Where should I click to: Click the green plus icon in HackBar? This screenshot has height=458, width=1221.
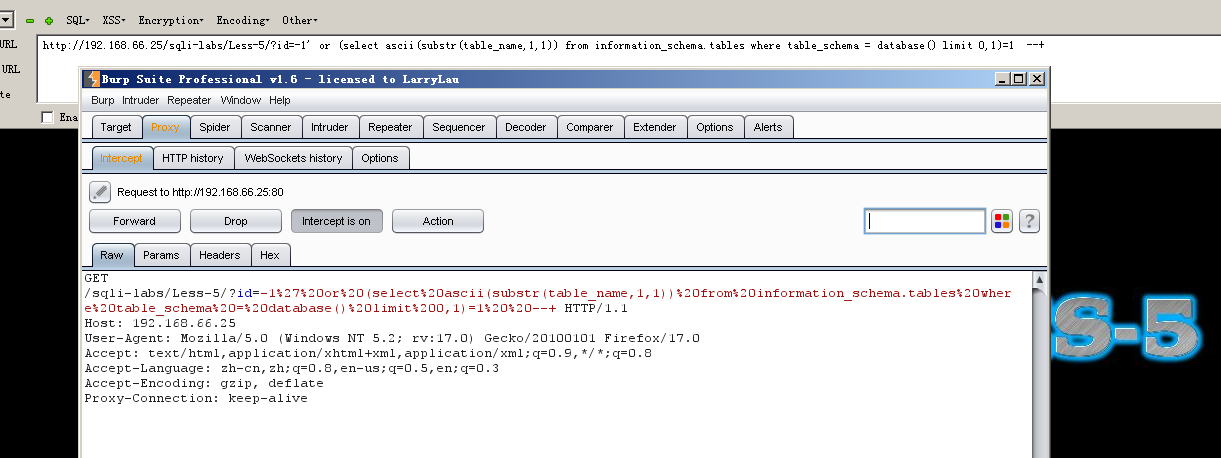coord(49,20)
